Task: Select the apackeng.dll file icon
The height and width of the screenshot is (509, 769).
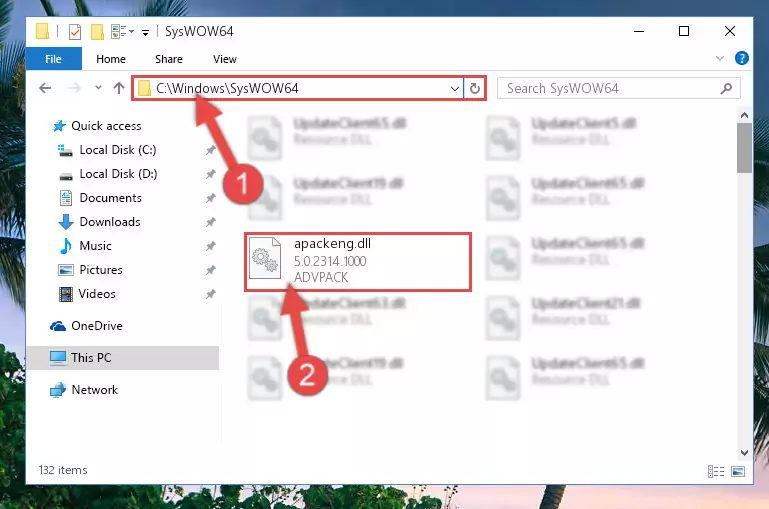Action: [x=265, y=258]
